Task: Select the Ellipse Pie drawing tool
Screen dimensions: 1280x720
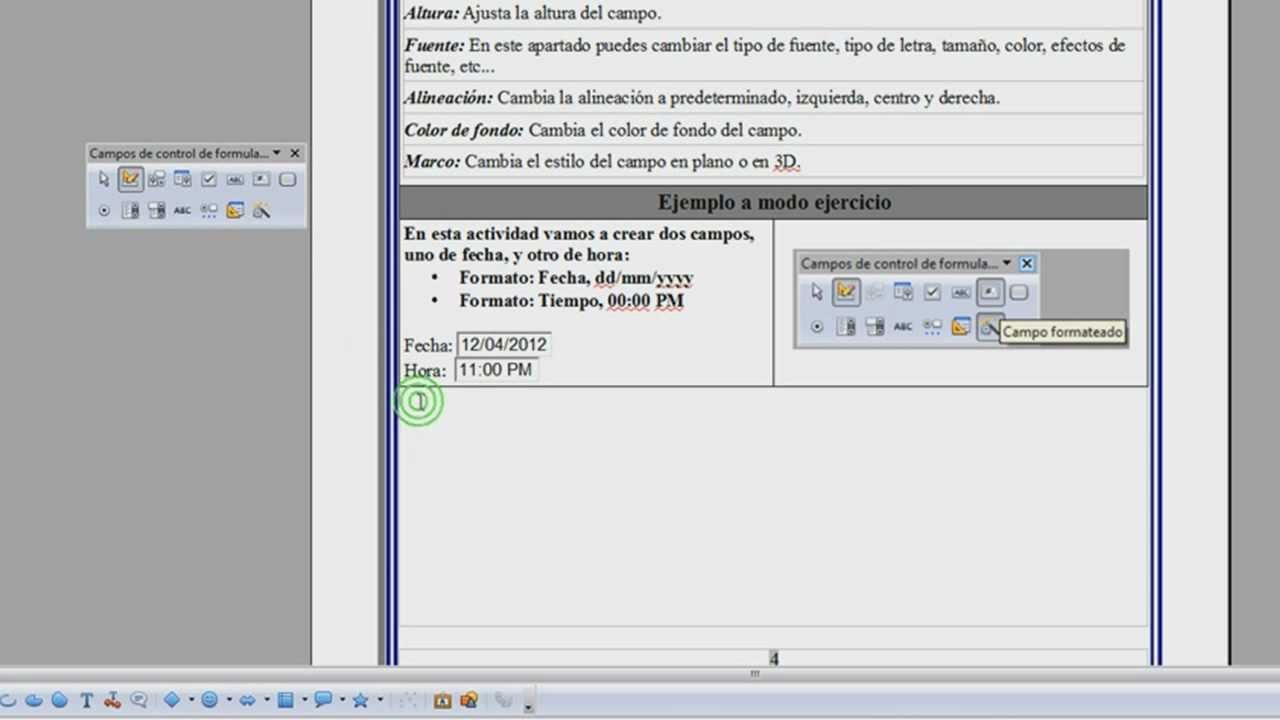Action: point(34,700)
